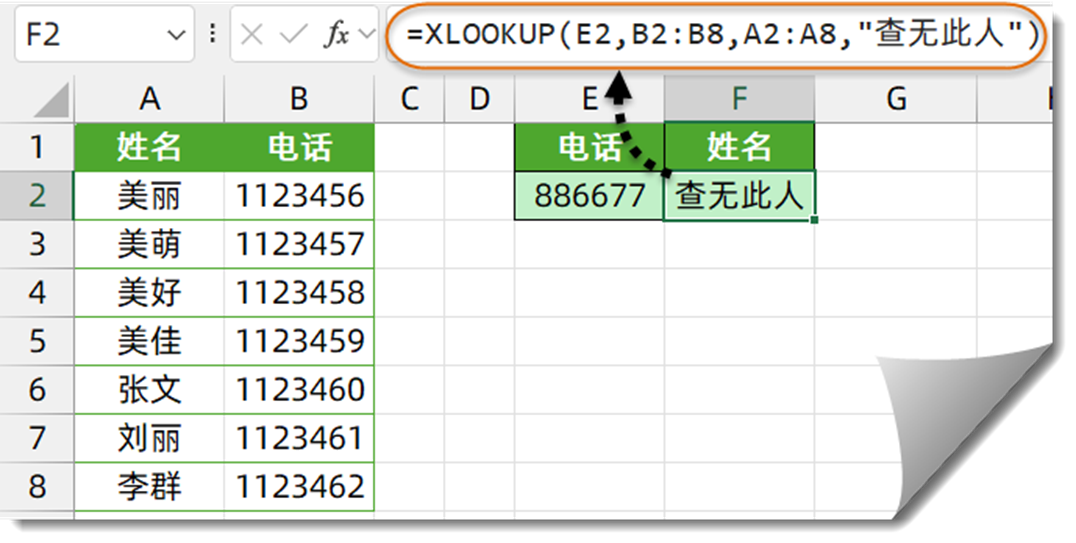
Task: Click the fill handle of cell F2
Action: [815, 220]
